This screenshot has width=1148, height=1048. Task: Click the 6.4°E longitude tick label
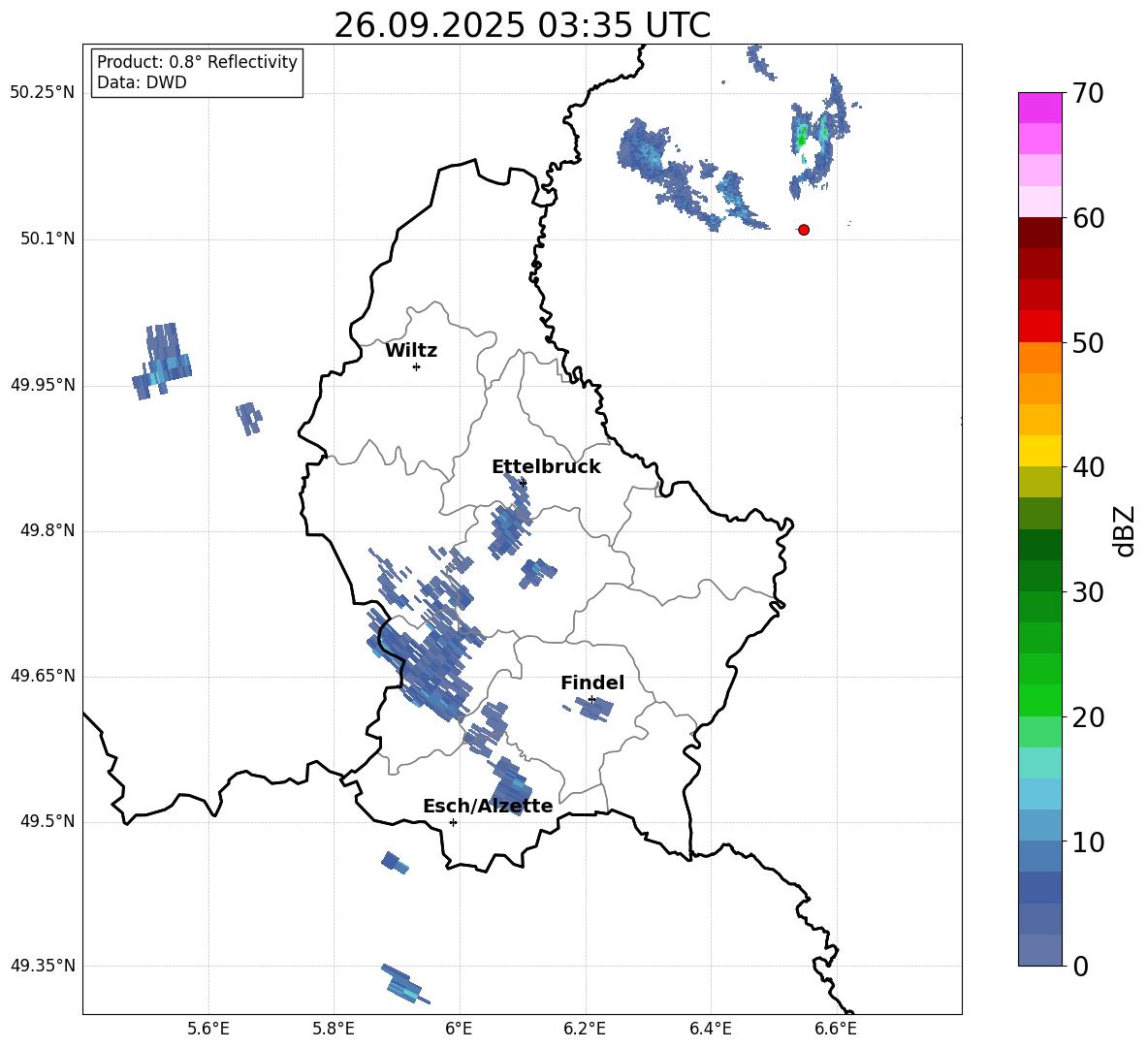(710, 1029)
